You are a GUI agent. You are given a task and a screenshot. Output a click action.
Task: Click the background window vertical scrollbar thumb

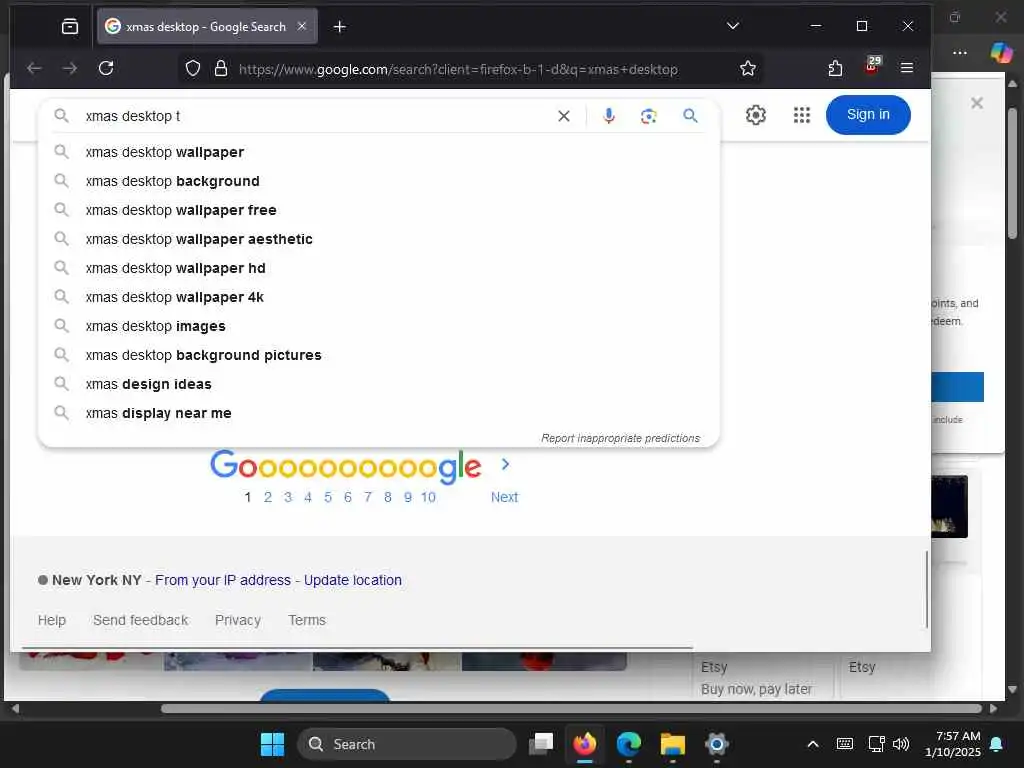pyautogui.click(x=1012, y=173)
